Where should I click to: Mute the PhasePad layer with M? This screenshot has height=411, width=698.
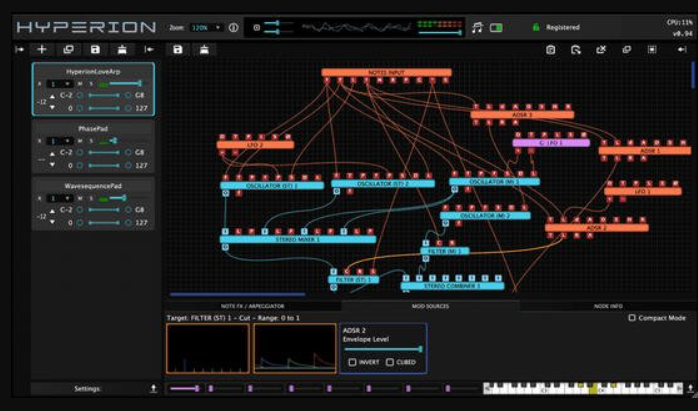tap(80, 141)
